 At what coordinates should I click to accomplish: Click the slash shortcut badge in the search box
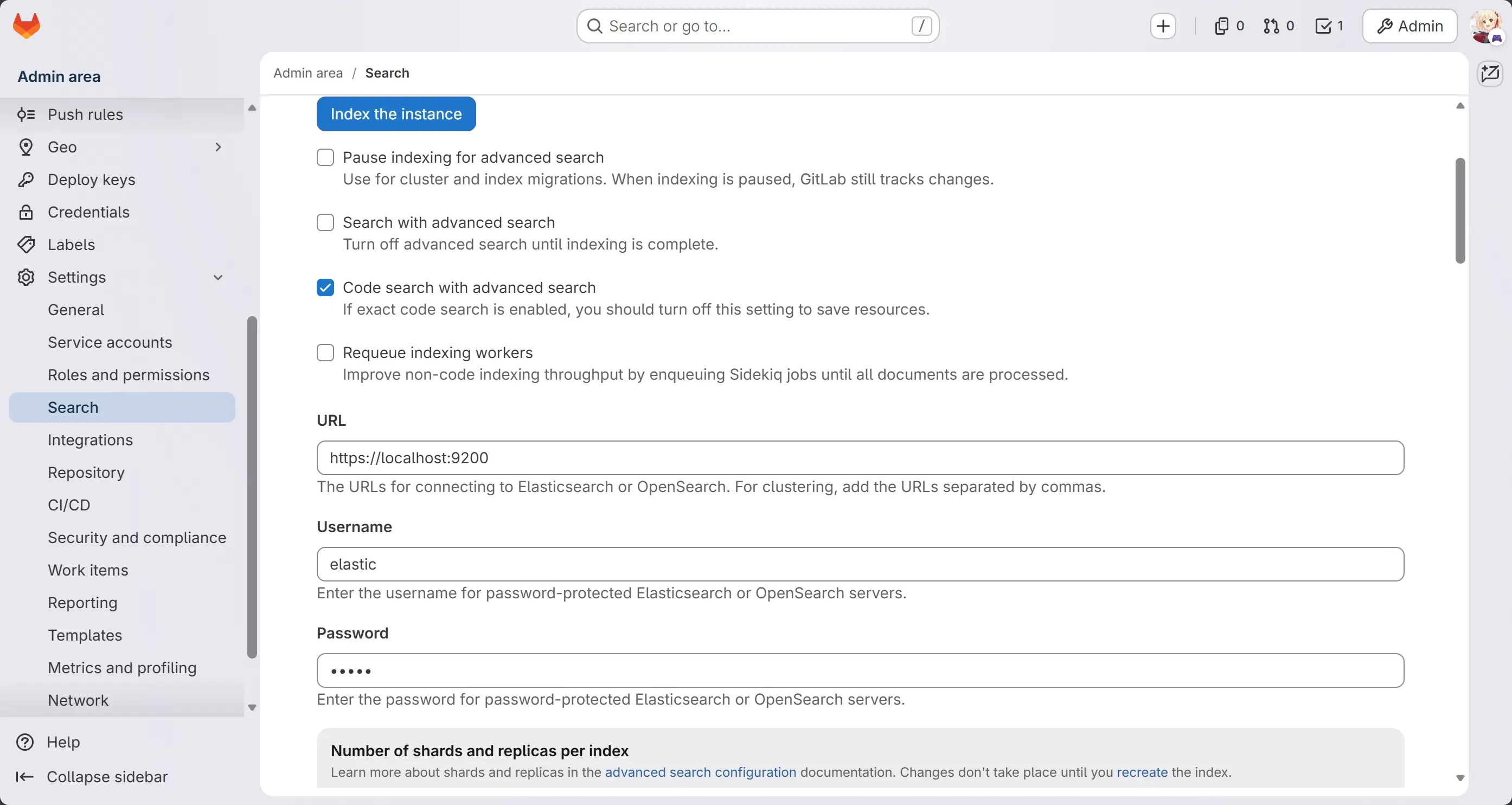click(x=921, y=26)
